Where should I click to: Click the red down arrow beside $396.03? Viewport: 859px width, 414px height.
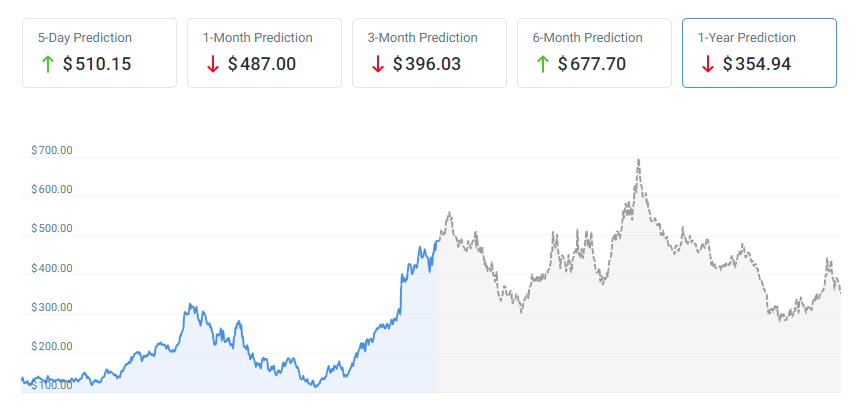click(x=377, y=64)
